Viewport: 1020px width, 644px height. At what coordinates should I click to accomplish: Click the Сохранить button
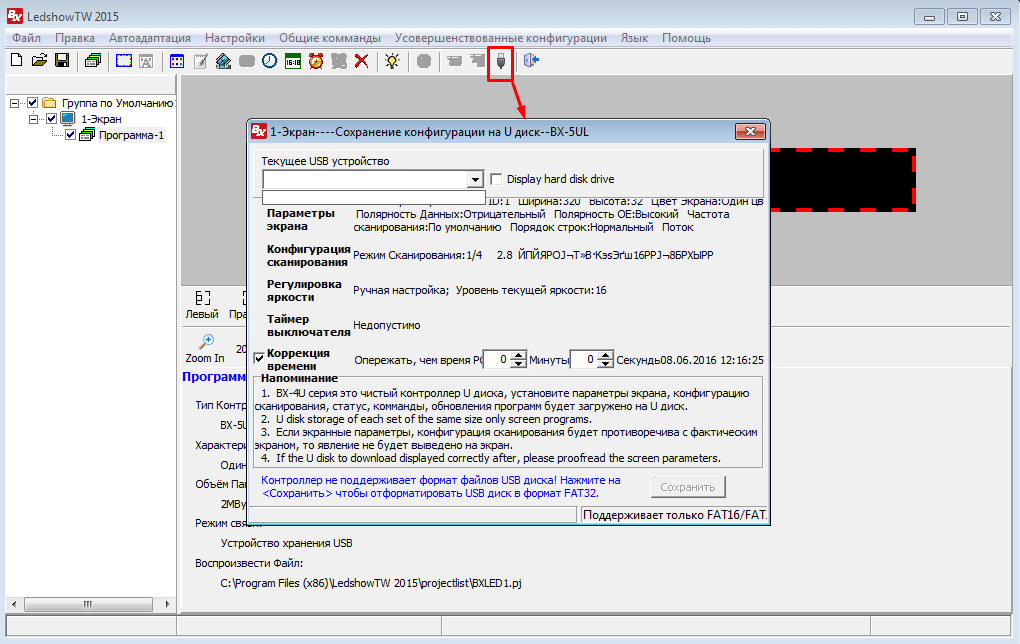tap(687, 487)
